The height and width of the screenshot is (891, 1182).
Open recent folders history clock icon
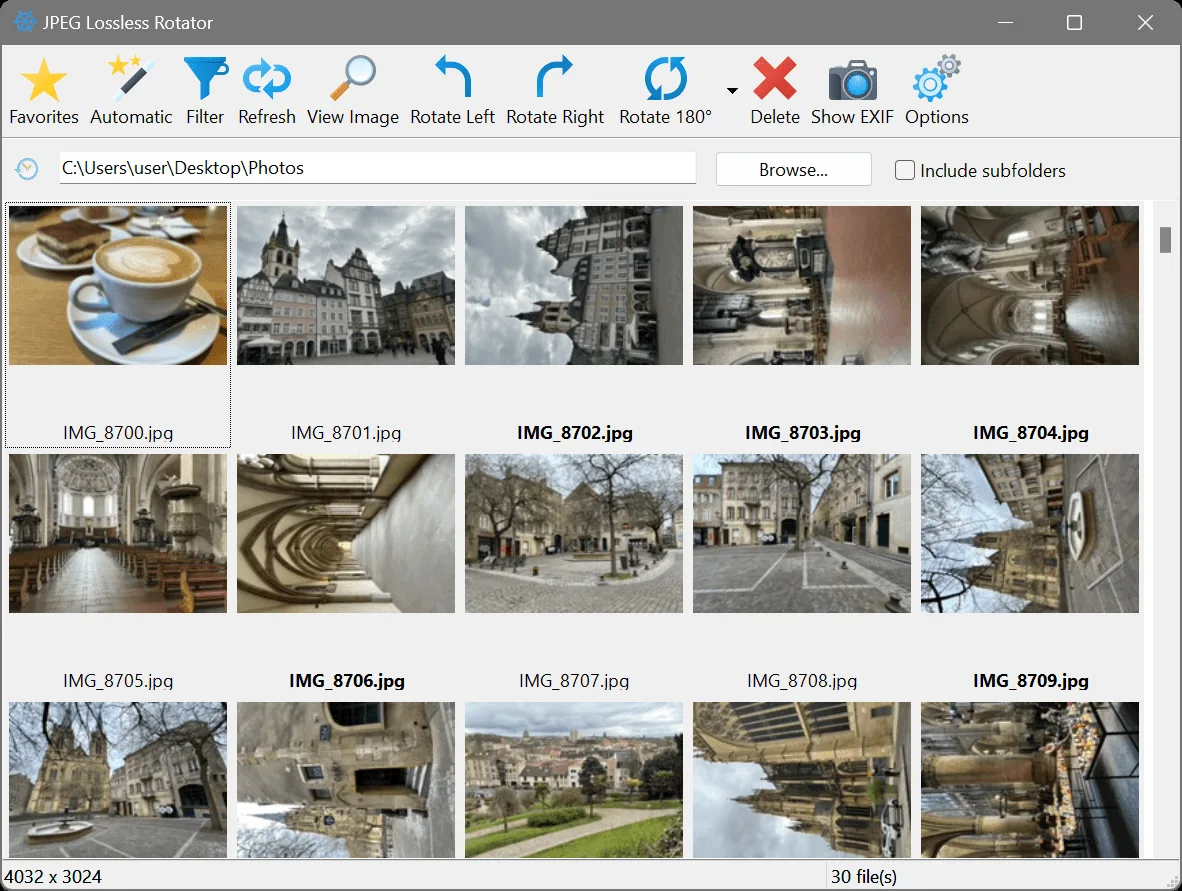point(27,169)
